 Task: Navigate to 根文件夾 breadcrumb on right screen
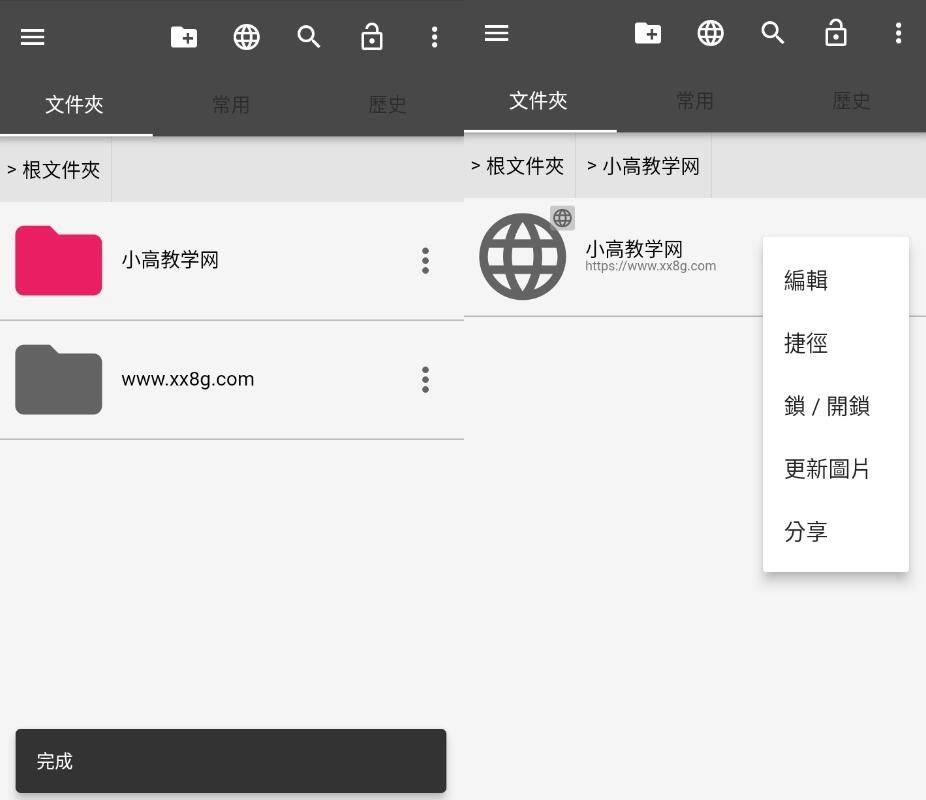(x=520, y=166)
